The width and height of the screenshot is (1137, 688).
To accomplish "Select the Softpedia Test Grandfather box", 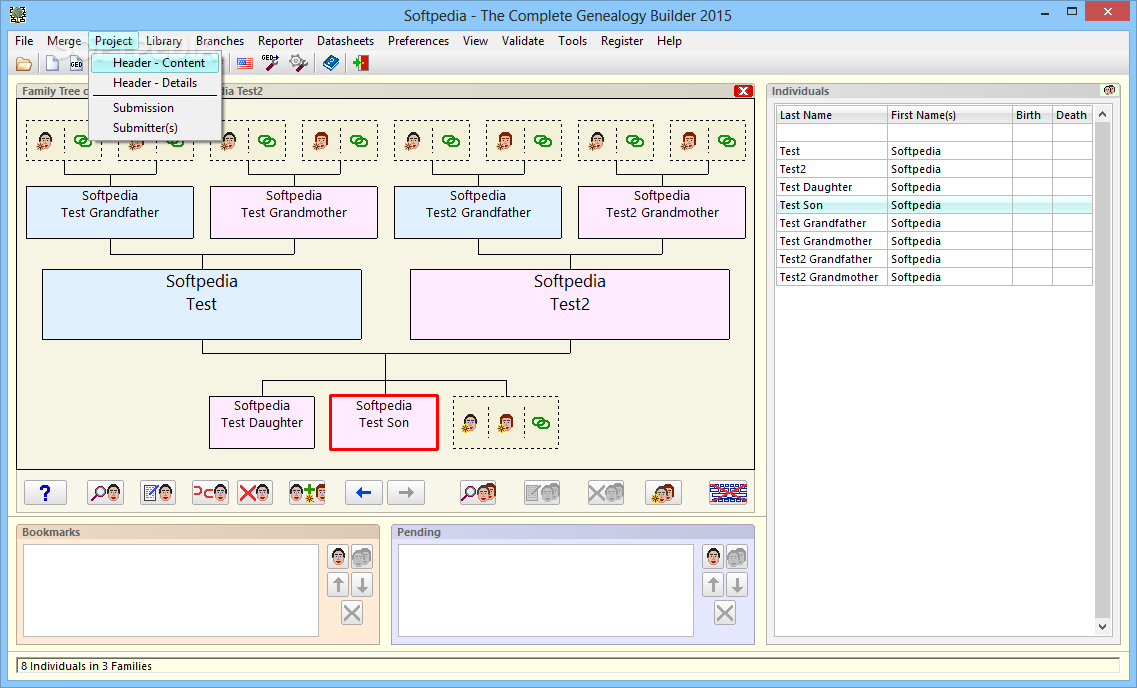I will (110, 212).
